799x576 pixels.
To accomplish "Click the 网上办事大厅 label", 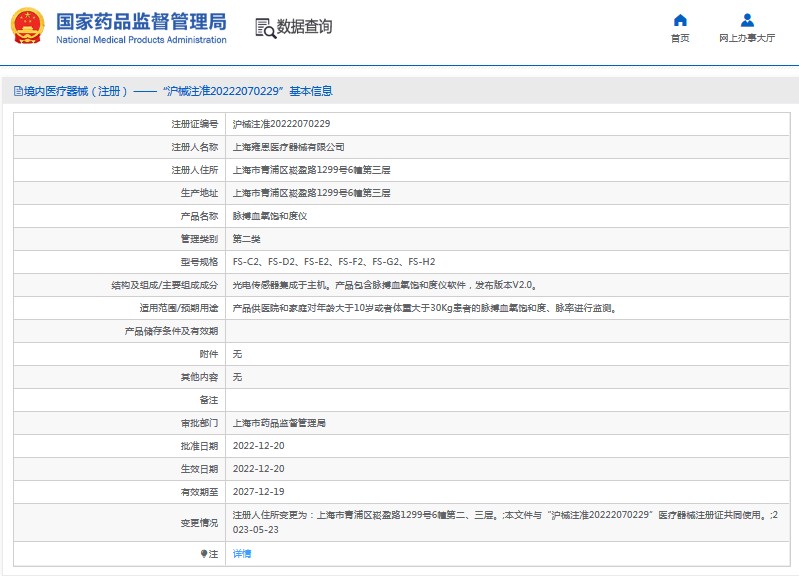I will tap(747, 38).
